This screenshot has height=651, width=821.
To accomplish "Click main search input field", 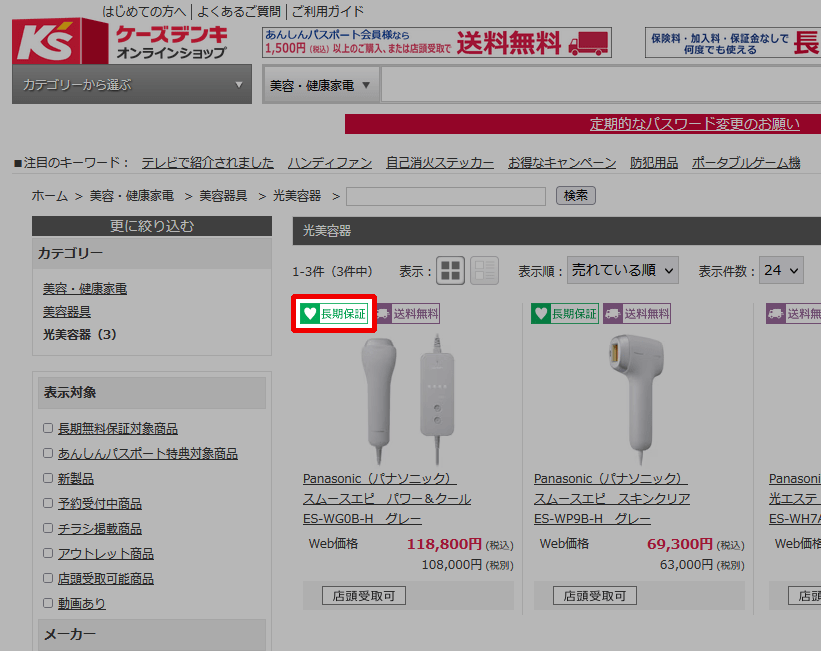I will click(601, 85).
